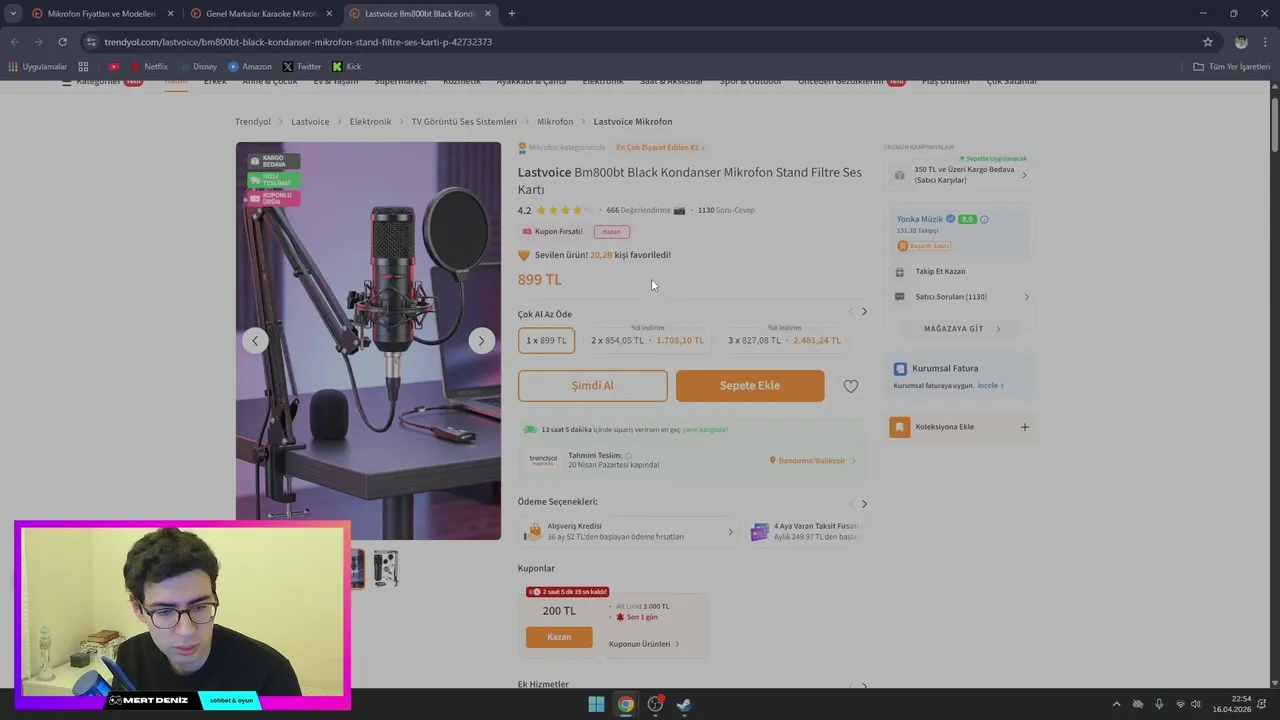Select the 2 x 854,05 TL bundle option
This screenshot has height=720, width=1280.
647,340
